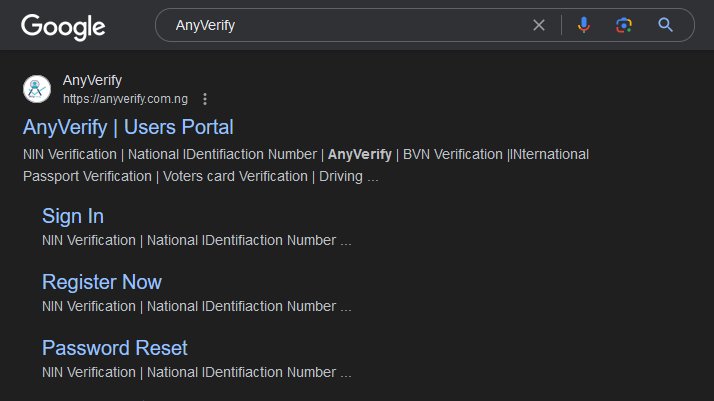The width and height of the screenshot is (714, 401).
Task: Clear the search query with the X icon
Action: (x=539, y=25)
